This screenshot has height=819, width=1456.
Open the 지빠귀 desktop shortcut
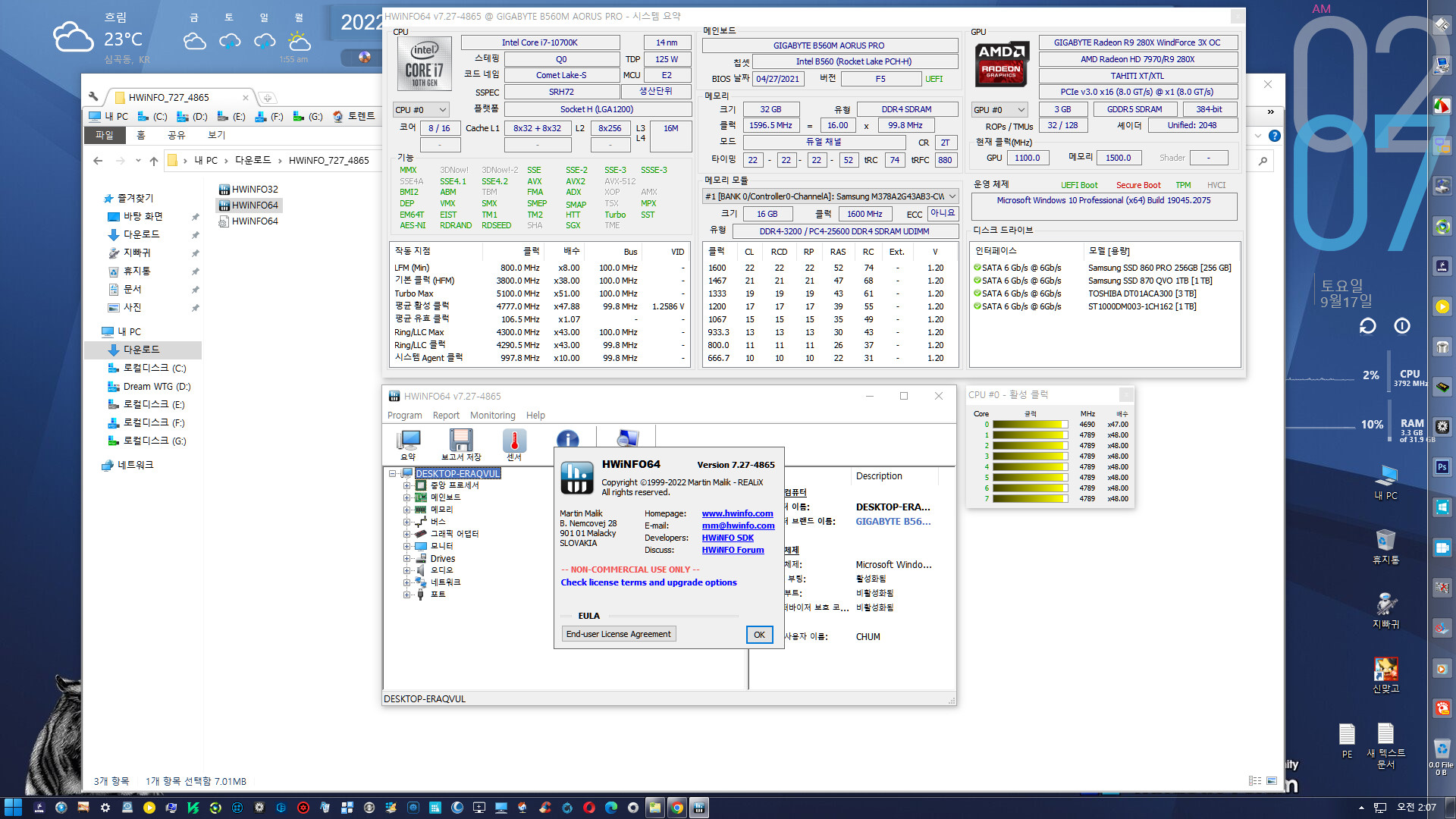pos(1385,610)
